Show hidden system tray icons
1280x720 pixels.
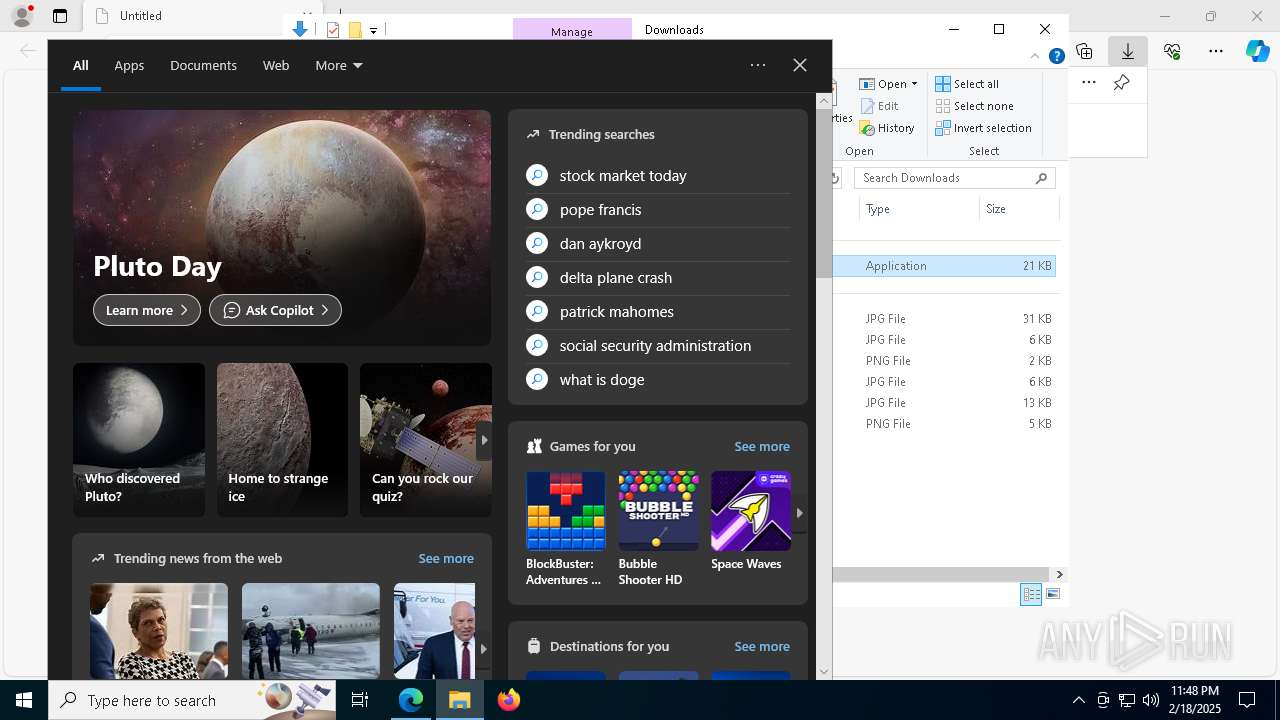pyautogui.click(x=1078, y=700)
